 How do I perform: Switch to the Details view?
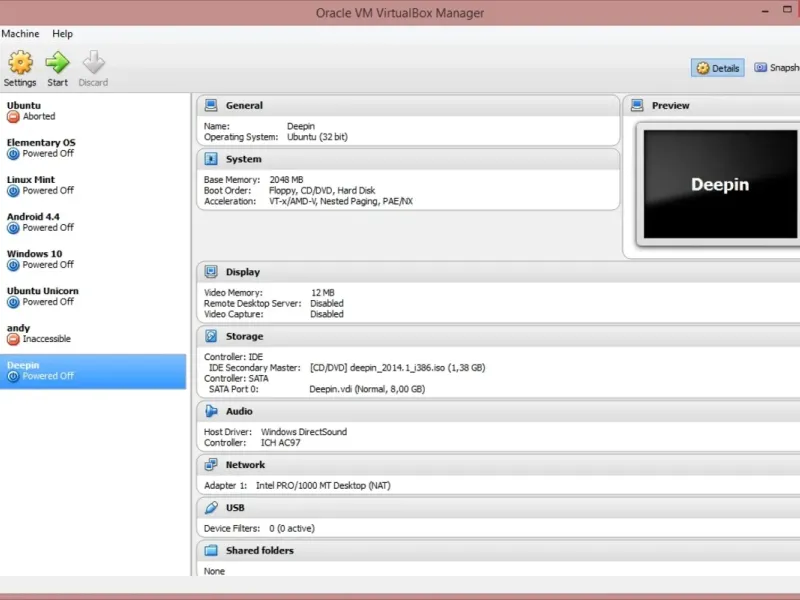pos(717,68)
